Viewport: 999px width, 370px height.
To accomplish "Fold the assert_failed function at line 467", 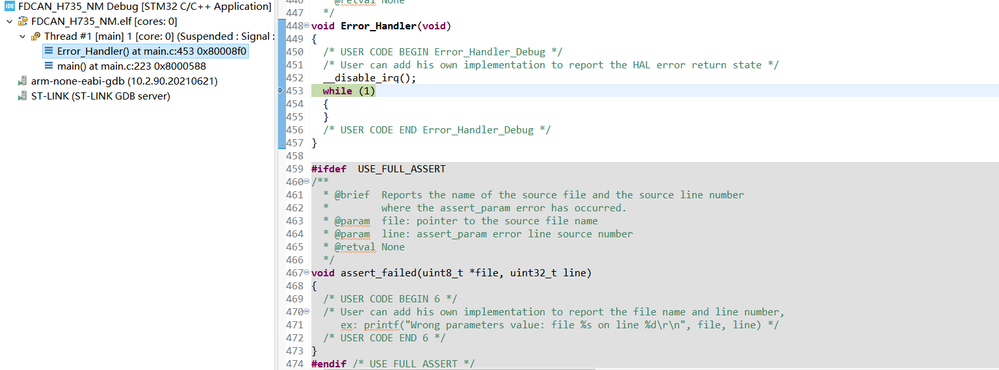I will pos(306,273).
